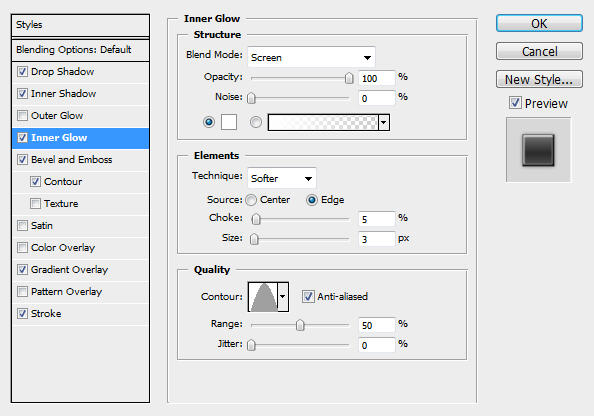This screenshot has height=416, width=594.
Task: Open the Contour picker dropdown arrow
Action: point(283,297)
